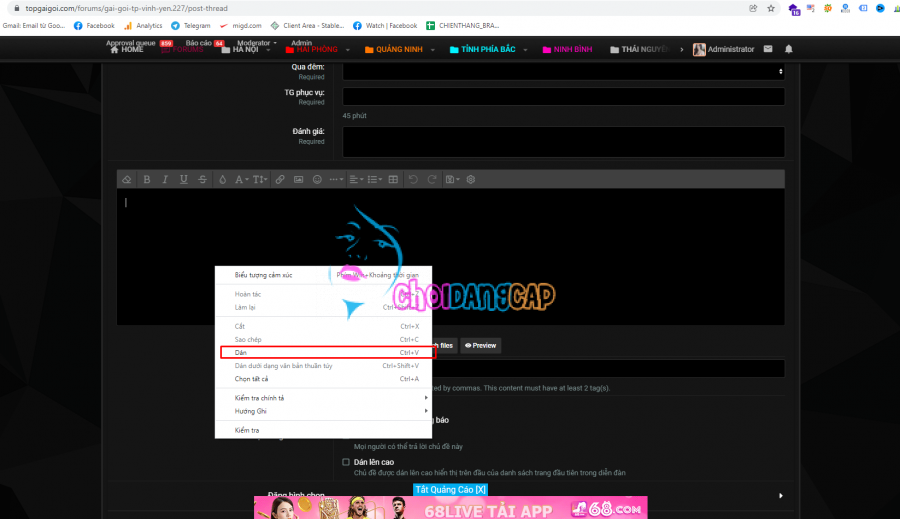Click the undo icon in editor toolbar
Viewport: 900px width, 519px height.
[413, 179]
